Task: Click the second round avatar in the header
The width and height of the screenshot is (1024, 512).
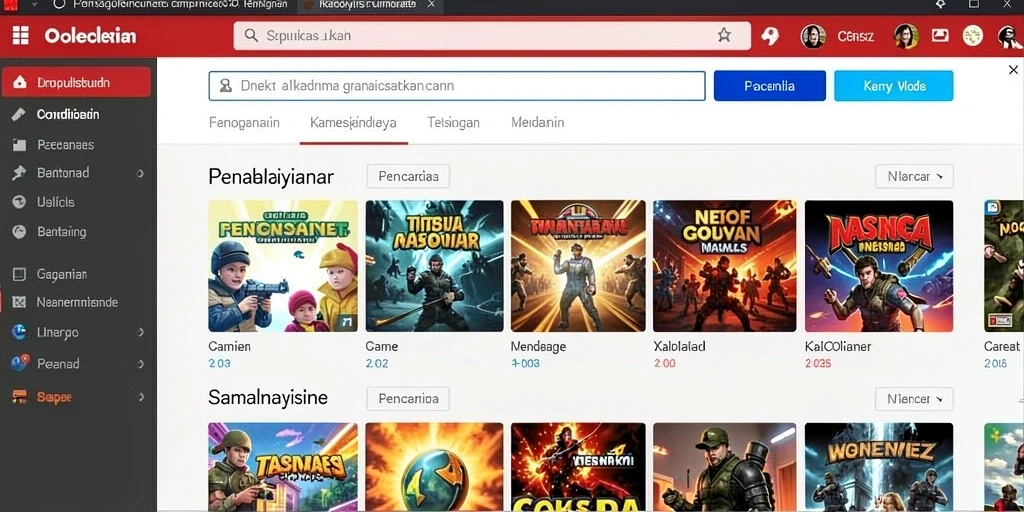Action: click(906, 37)
